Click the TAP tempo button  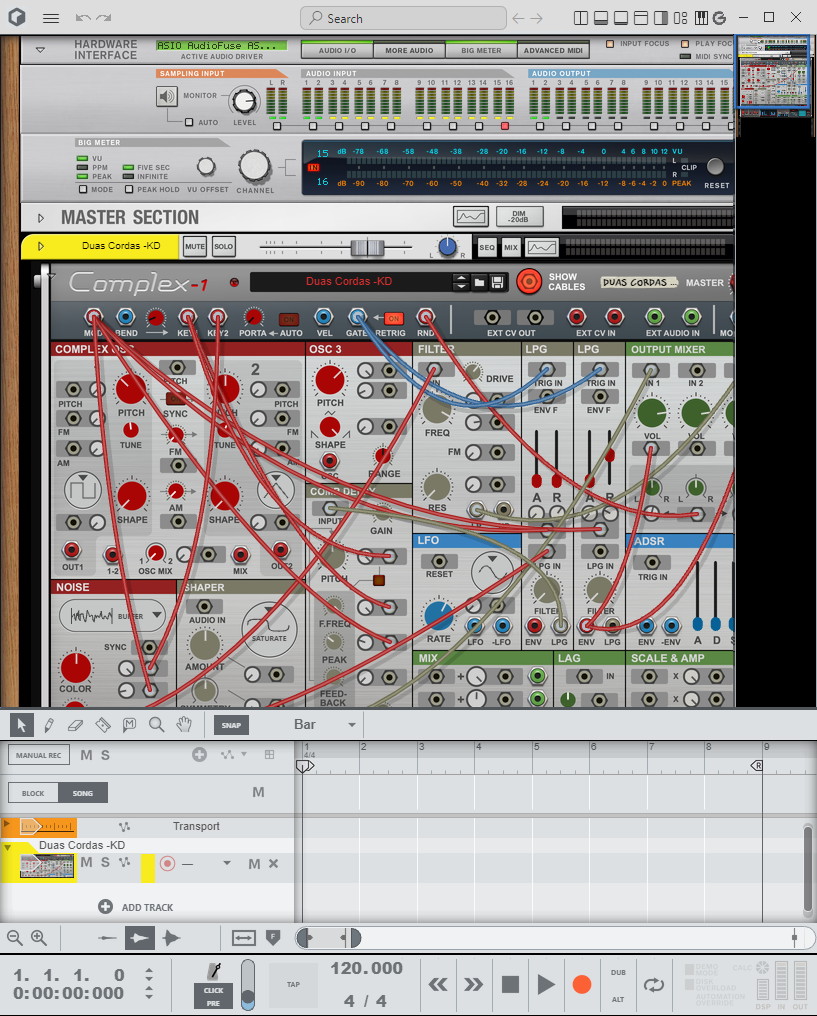click(x=293, y=984)
